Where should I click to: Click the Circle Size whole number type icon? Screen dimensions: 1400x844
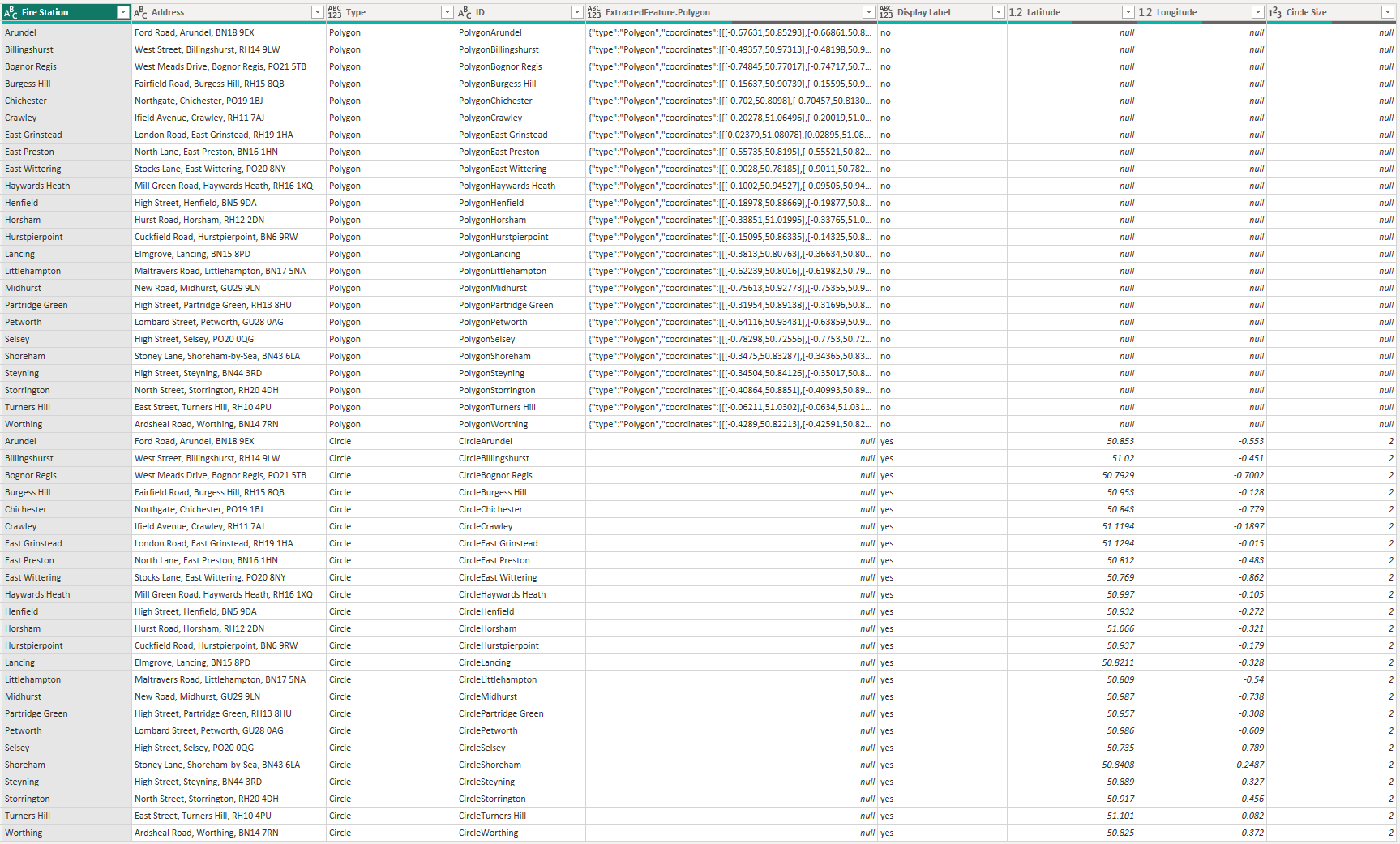click(1275, 12)
